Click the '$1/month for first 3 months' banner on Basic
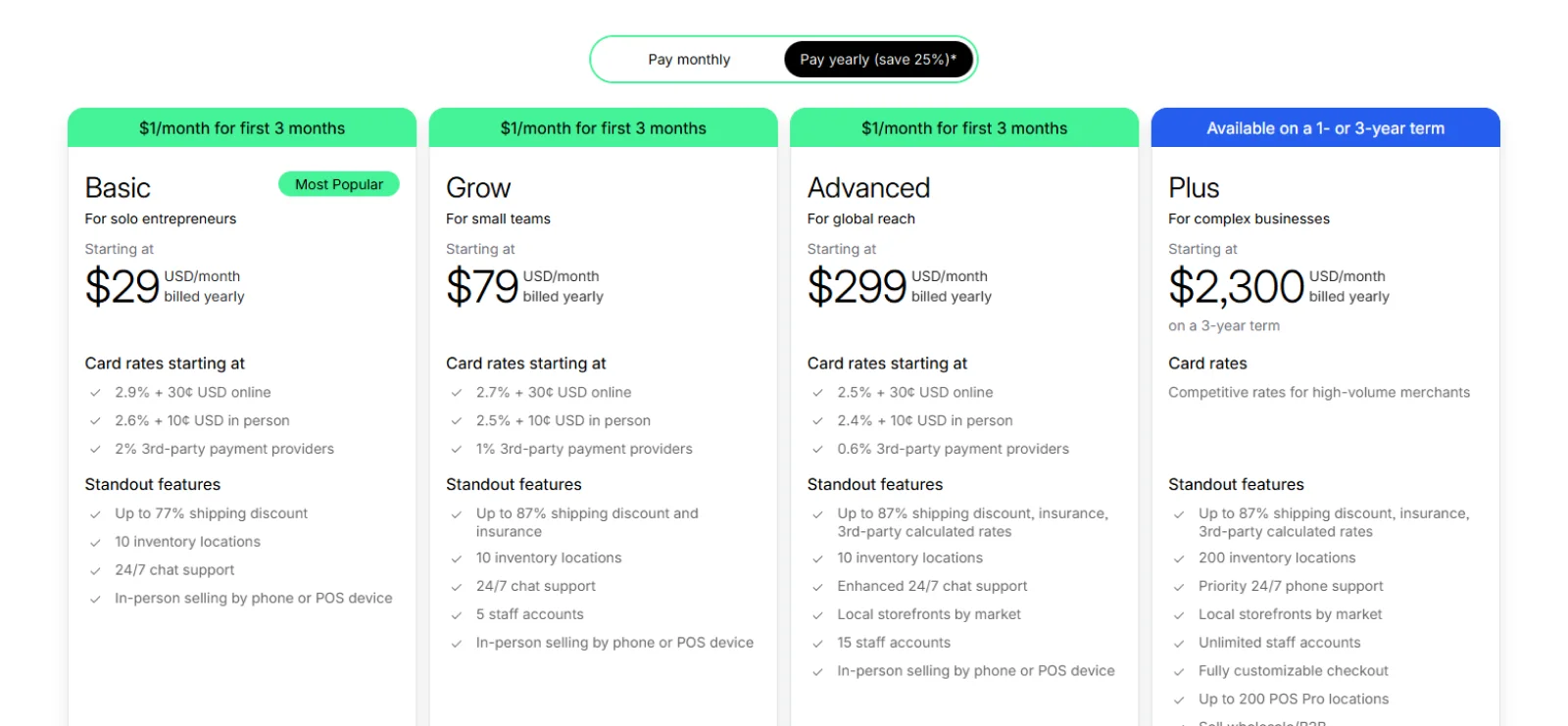 pos(241,127)
